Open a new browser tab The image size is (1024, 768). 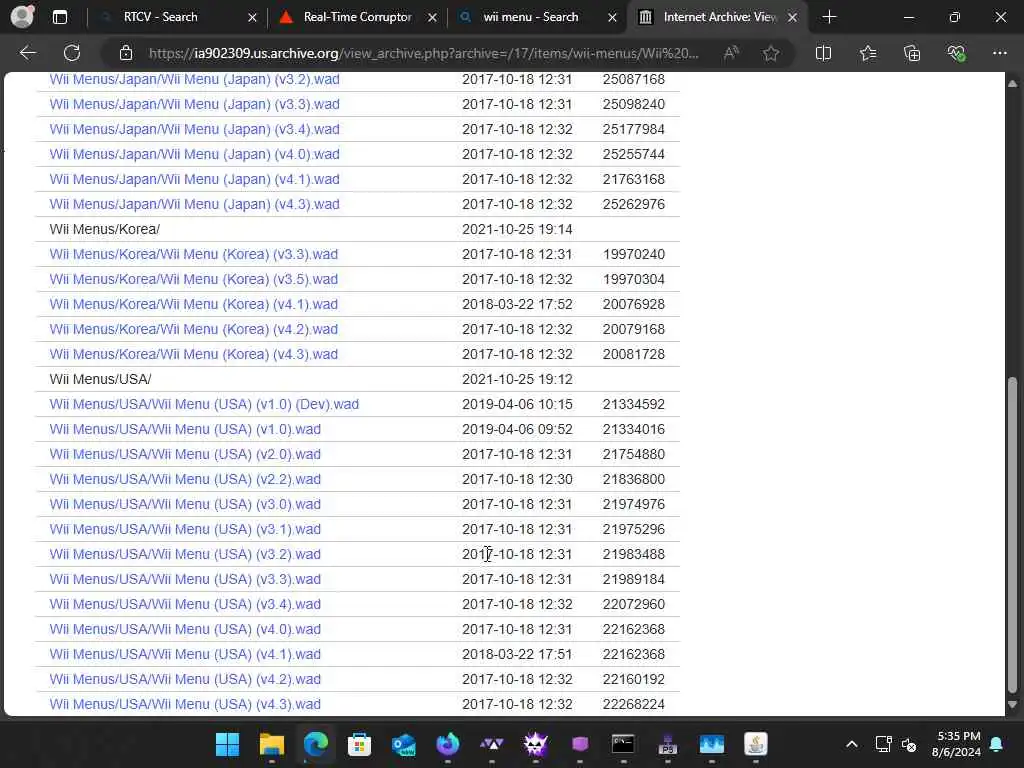pyautogui.click(x=829, y=17)
